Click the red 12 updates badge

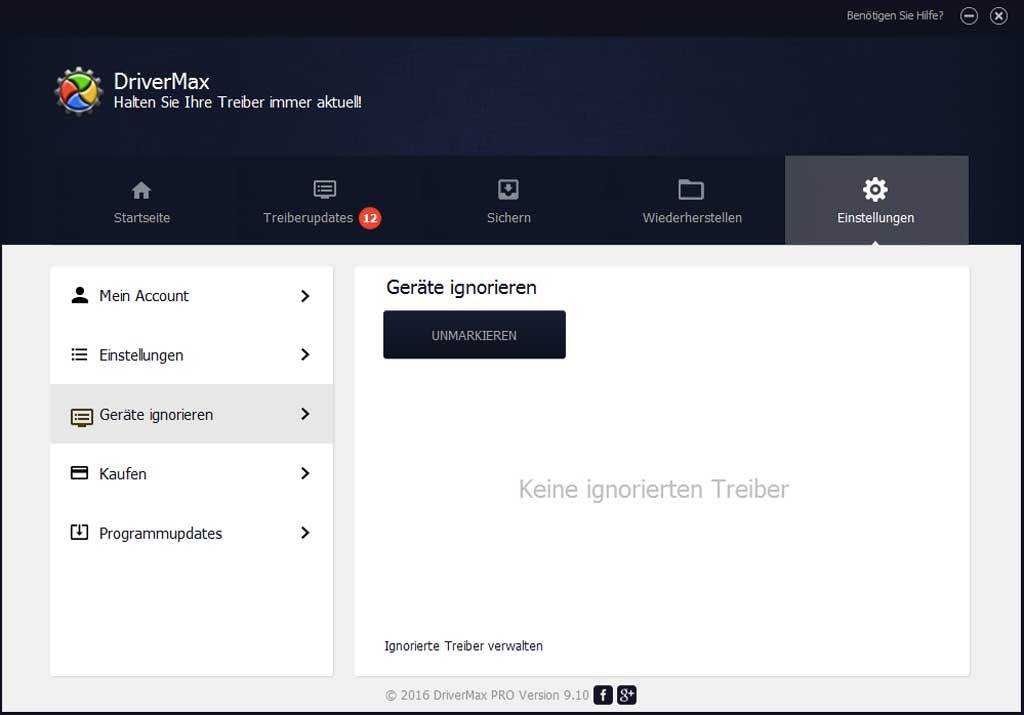[x=370, y=218]
